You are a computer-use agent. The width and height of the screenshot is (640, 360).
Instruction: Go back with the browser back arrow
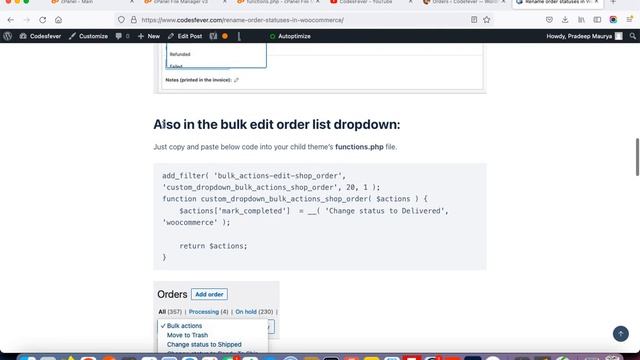point(11,20)
